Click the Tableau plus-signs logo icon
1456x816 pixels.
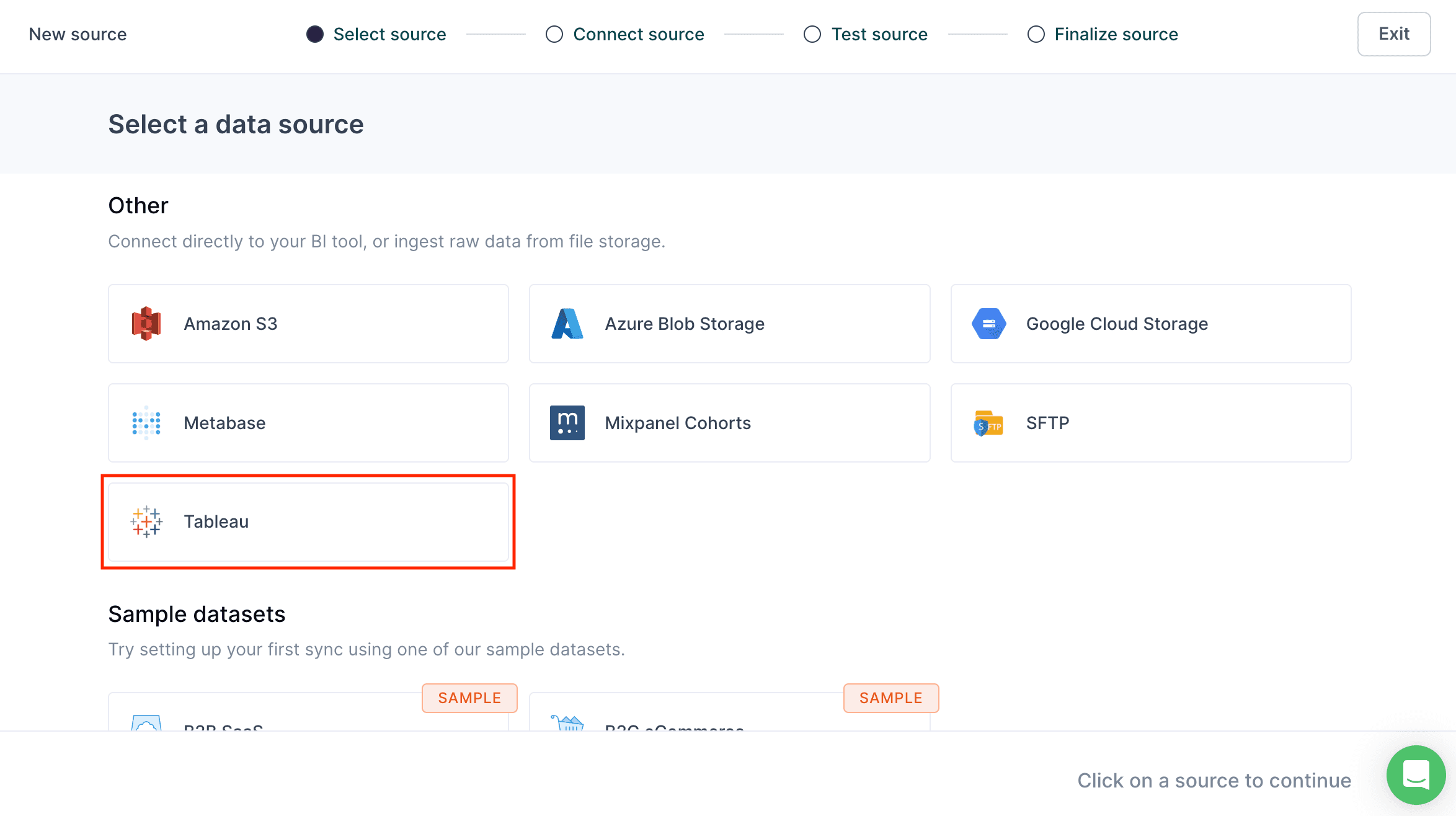146,521
